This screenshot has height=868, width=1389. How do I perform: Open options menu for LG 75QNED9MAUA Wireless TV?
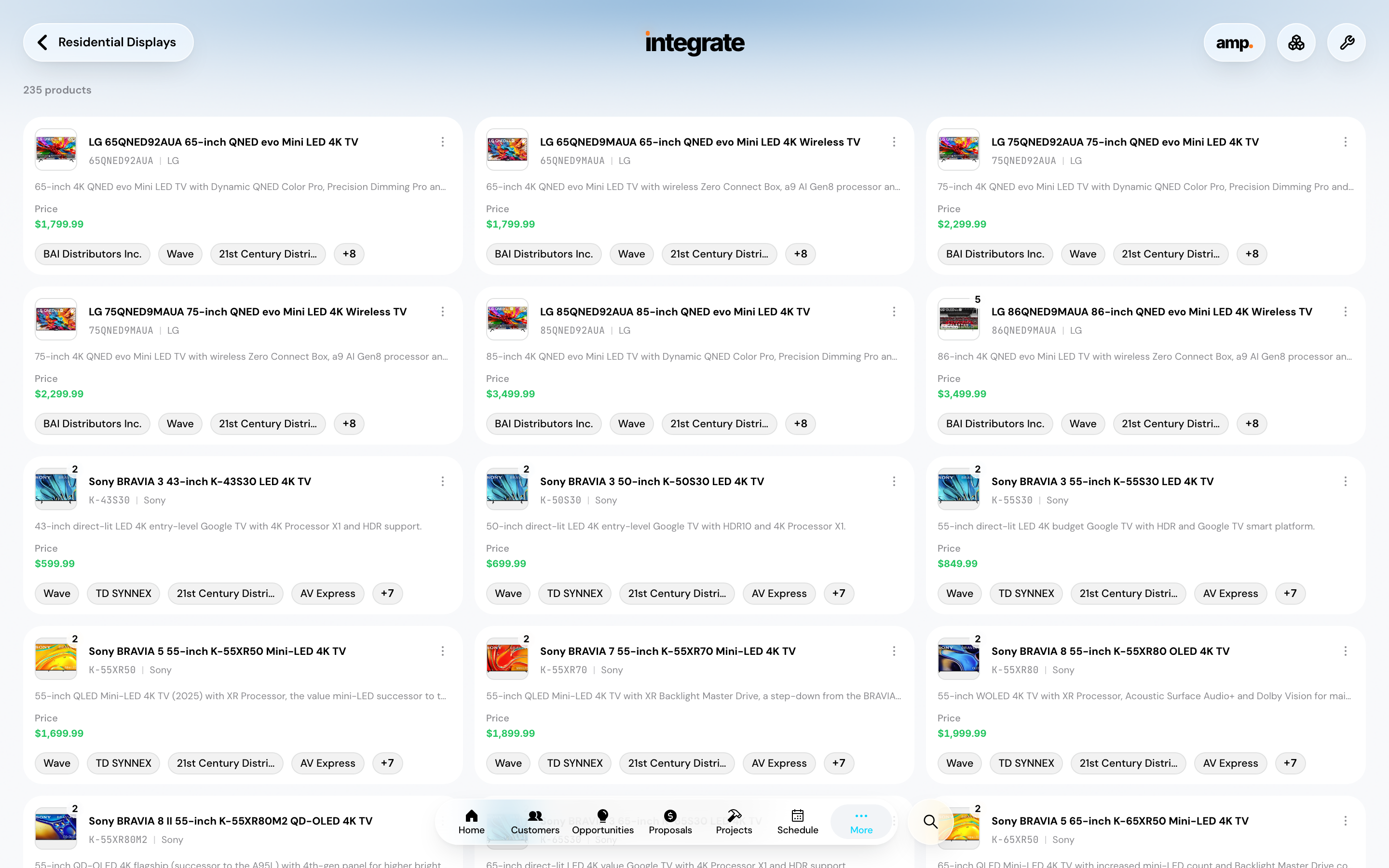(x=443, y=312)
